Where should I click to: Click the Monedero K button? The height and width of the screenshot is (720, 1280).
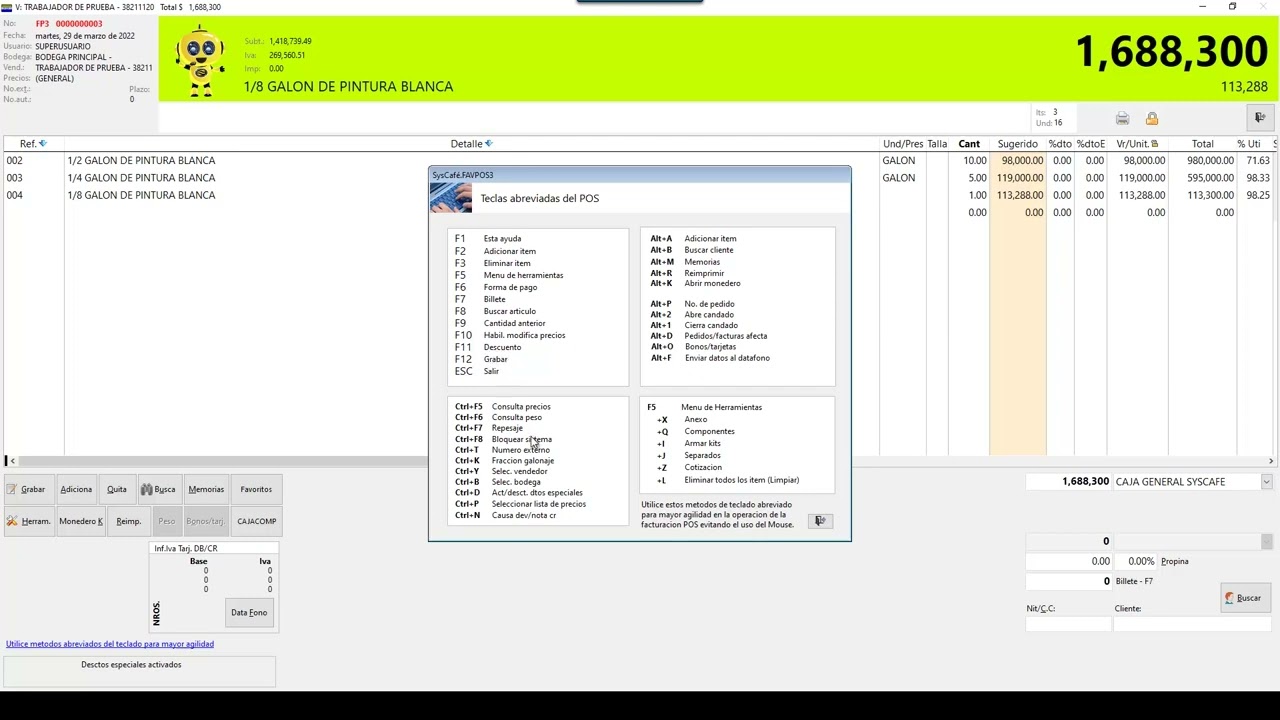coord(81,521)
